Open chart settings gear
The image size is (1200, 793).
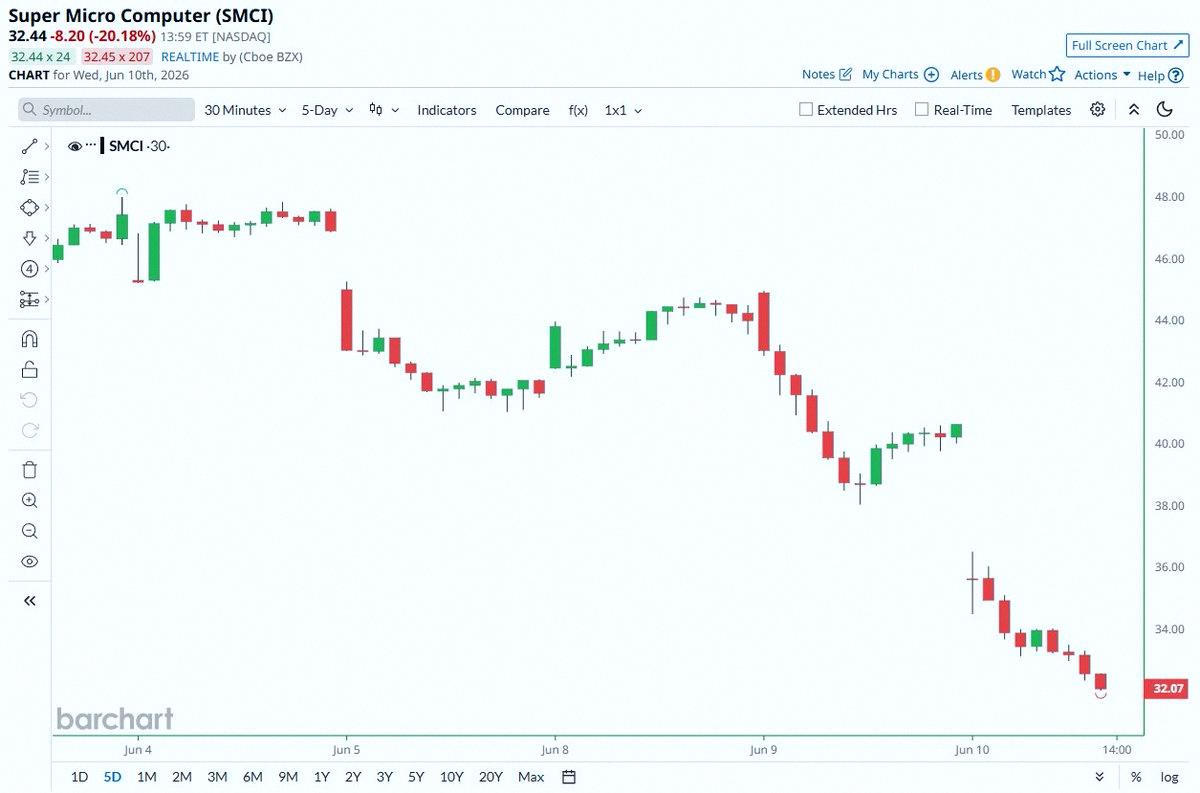pos(1097,110)
